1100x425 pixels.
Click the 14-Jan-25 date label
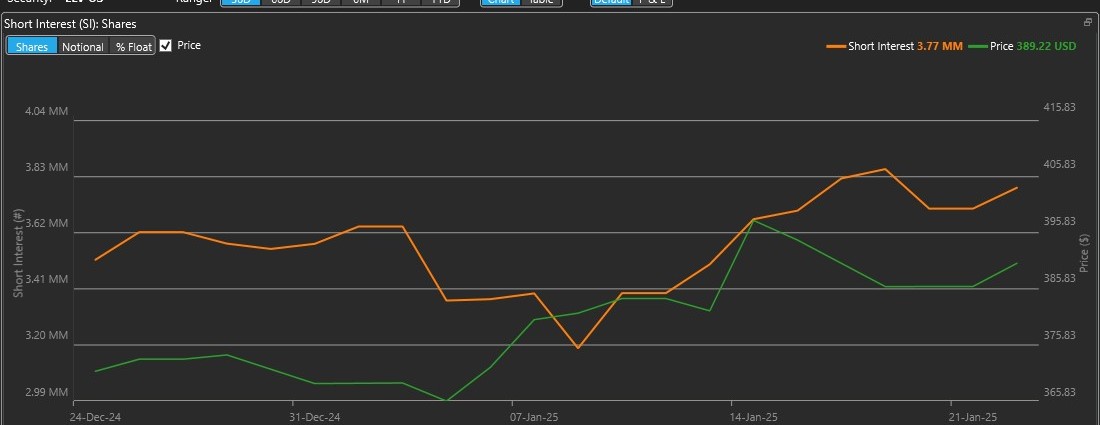pos(754,417)
